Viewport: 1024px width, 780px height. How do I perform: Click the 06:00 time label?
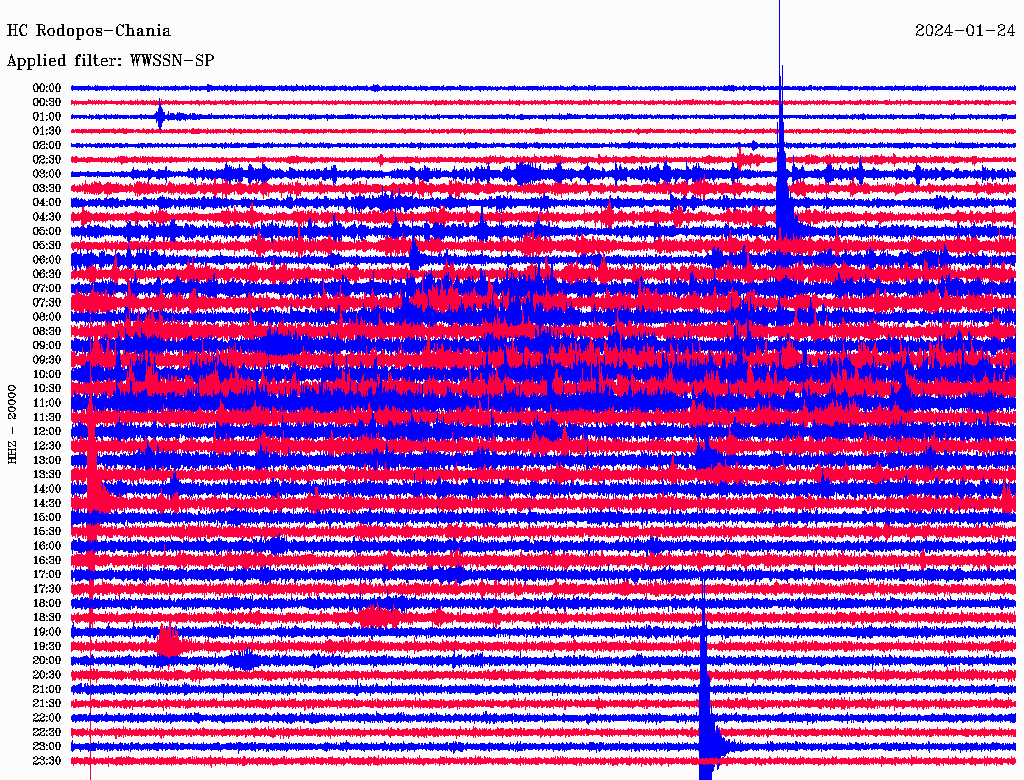pyautogui.click(x=47, y=259)
